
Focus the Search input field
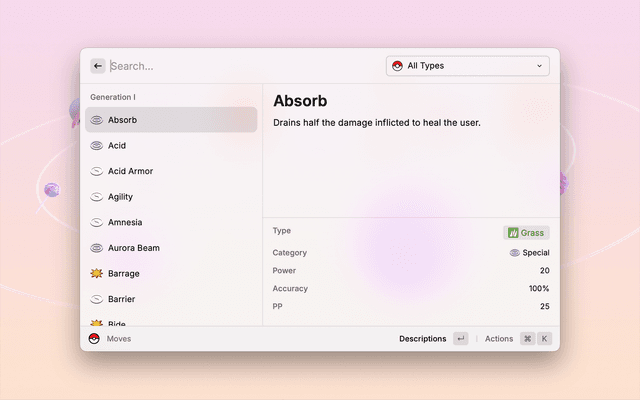click(x=240, y=66)
